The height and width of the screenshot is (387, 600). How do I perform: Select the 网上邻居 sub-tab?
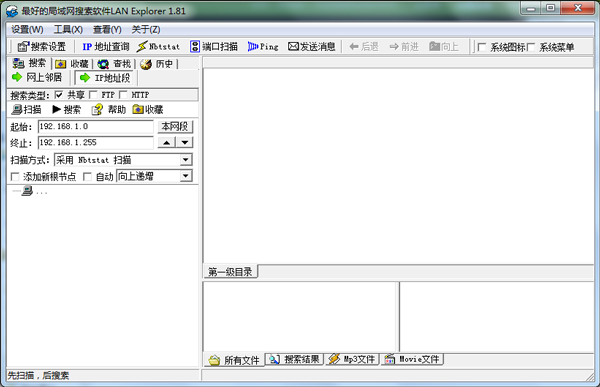[37, 78]
